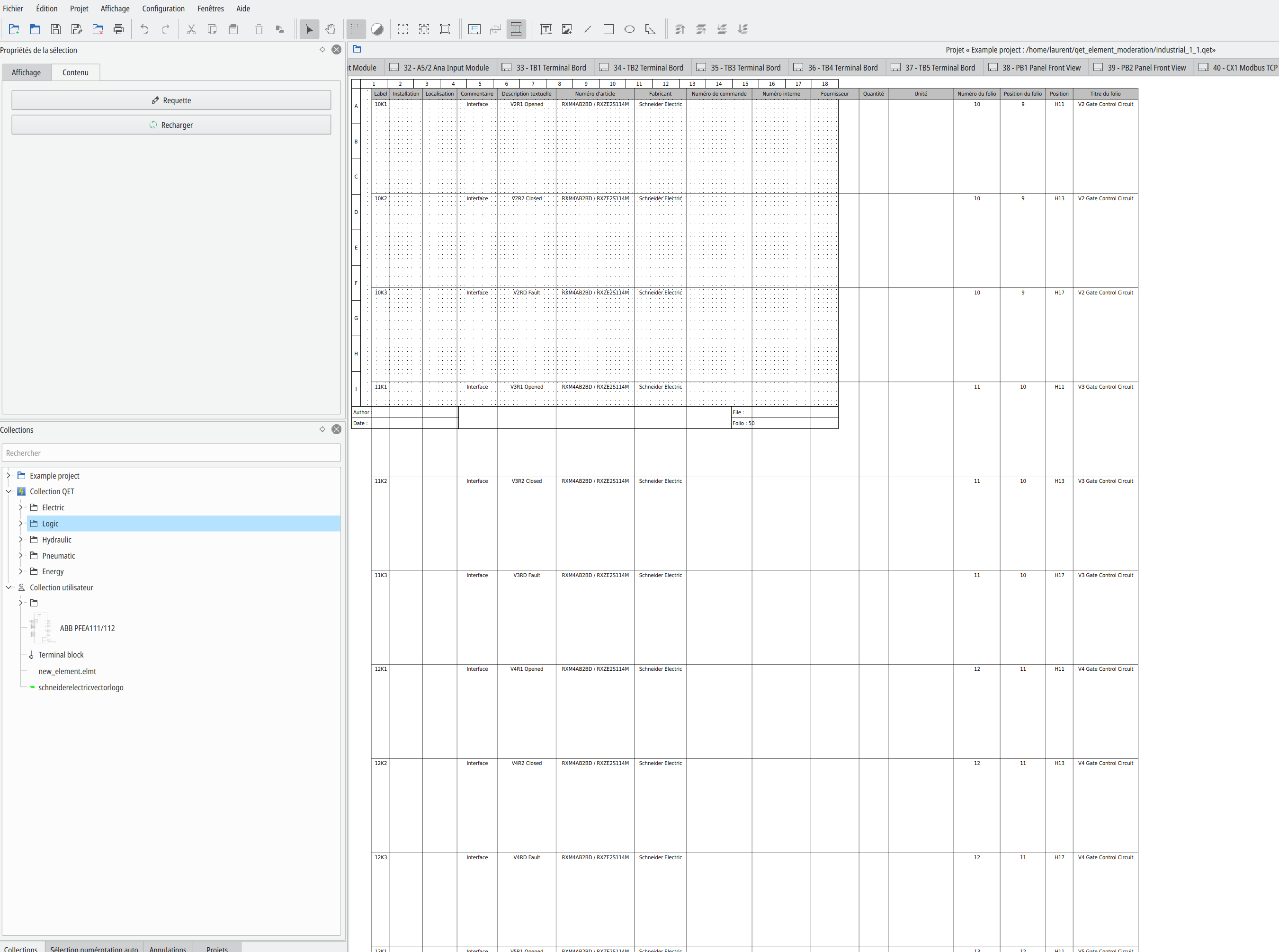Switch to Annulations bottom tab

168,948
